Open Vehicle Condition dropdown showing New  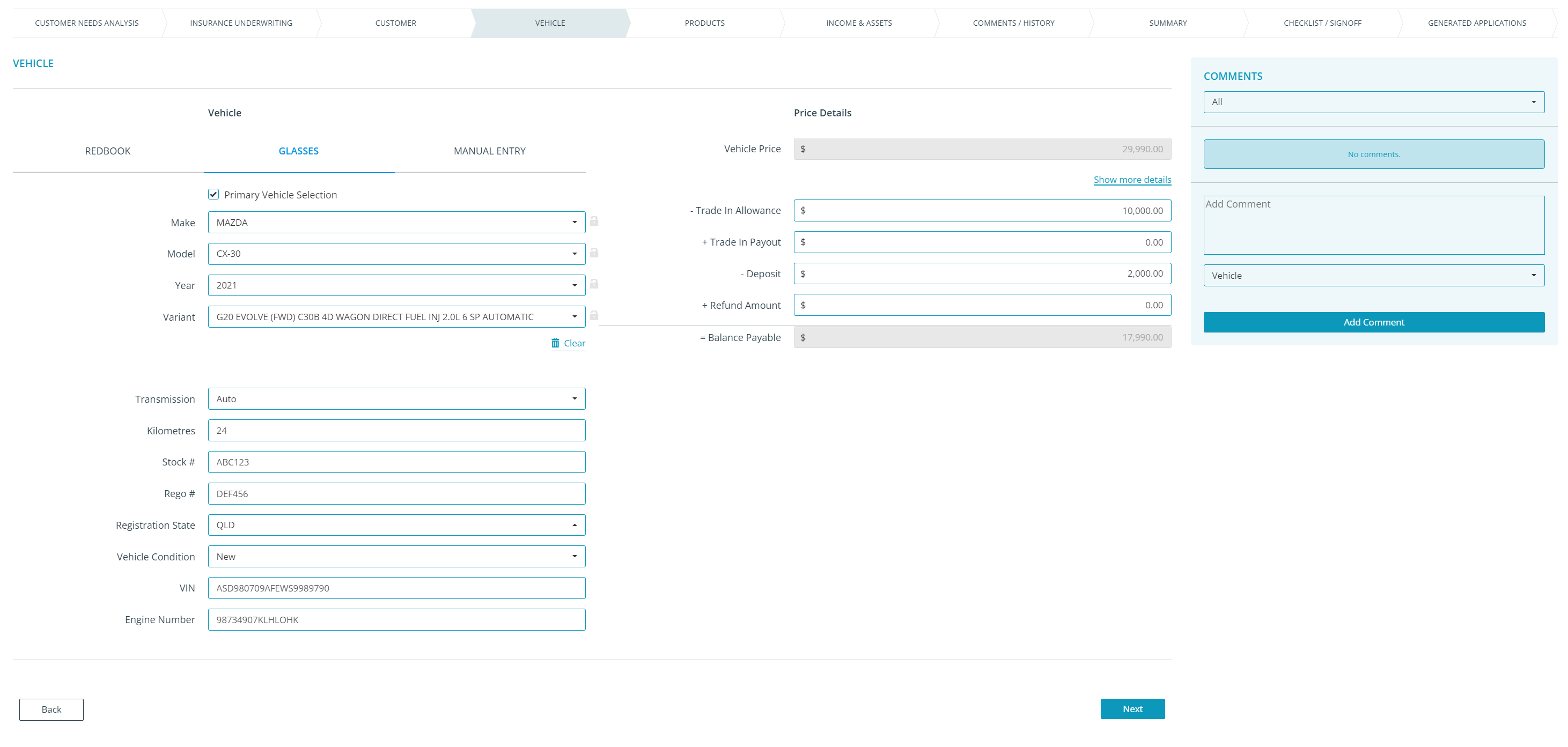click(396, 557)
